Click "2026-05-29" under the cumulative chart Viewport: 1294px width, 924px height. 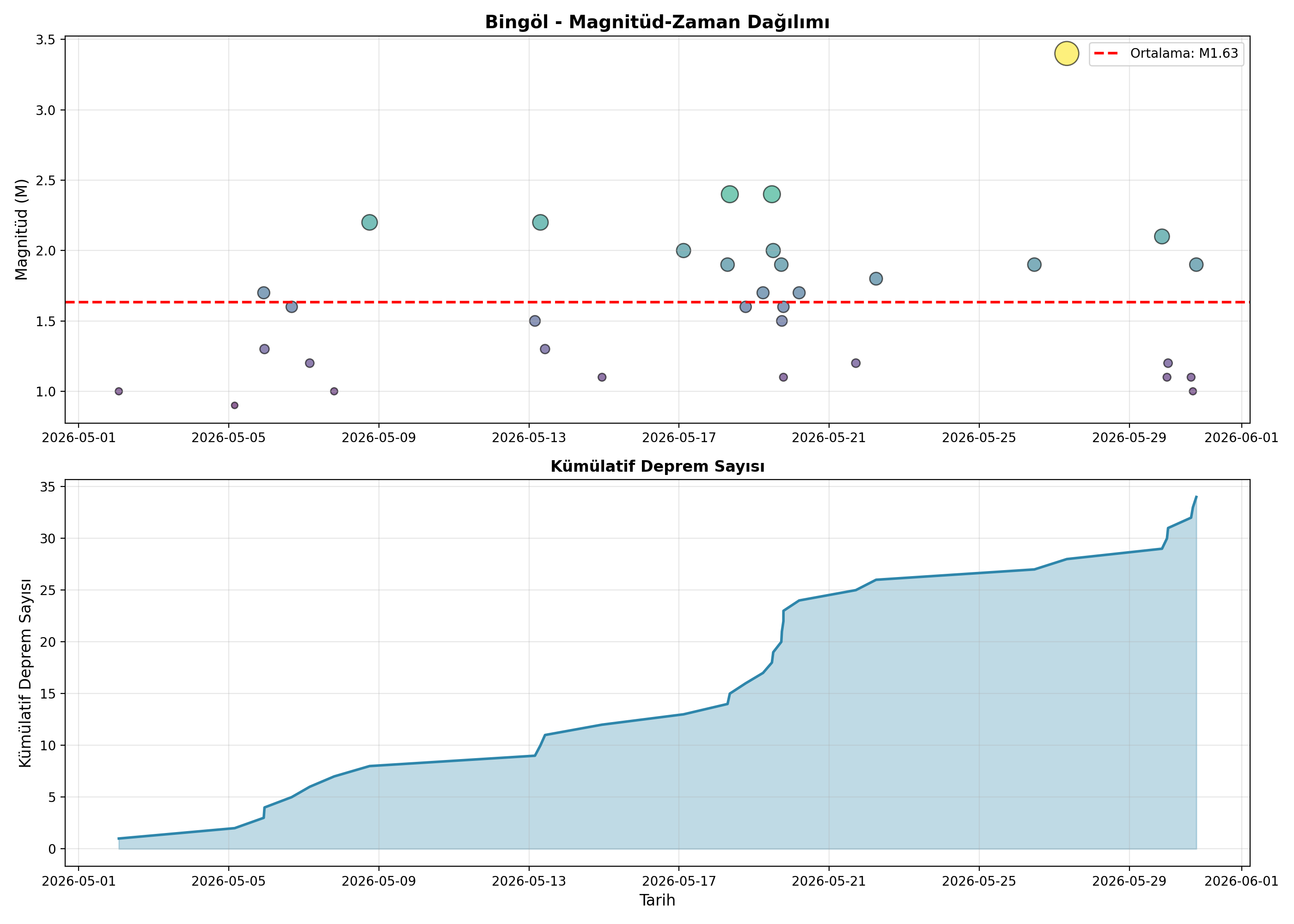pyautogui.click(x=1129, y=881)
